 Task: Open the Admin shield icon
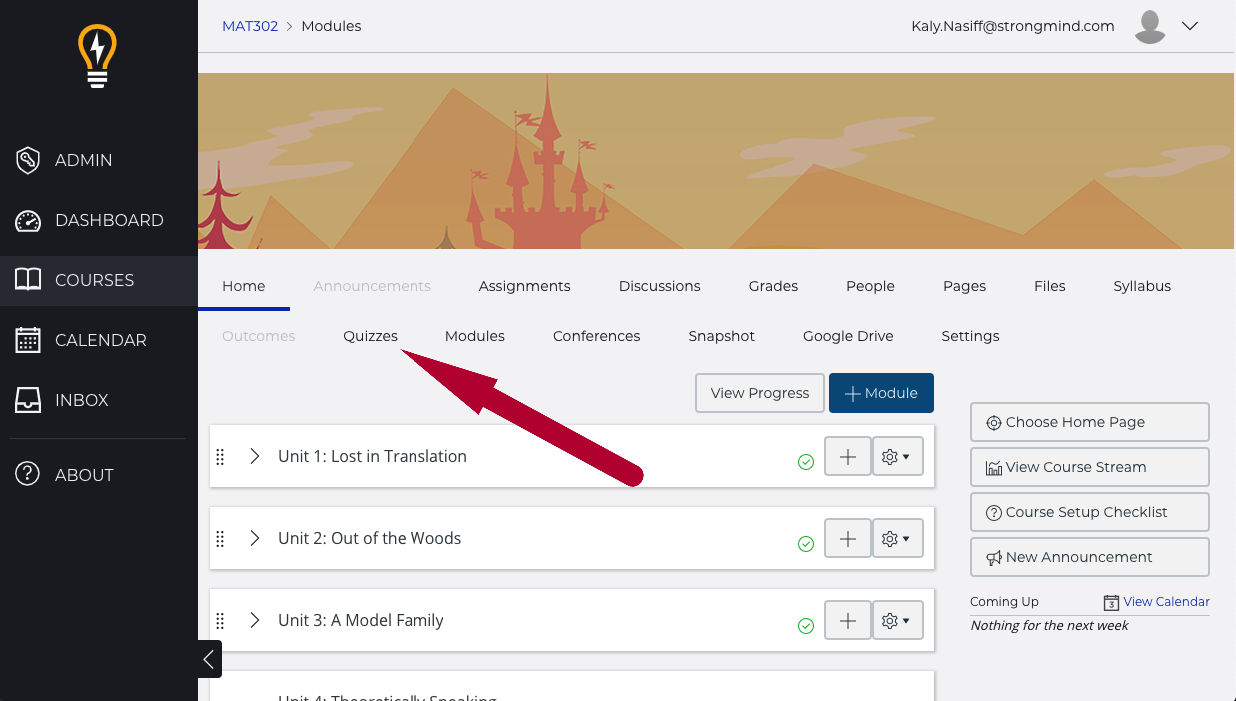point(28,160)
